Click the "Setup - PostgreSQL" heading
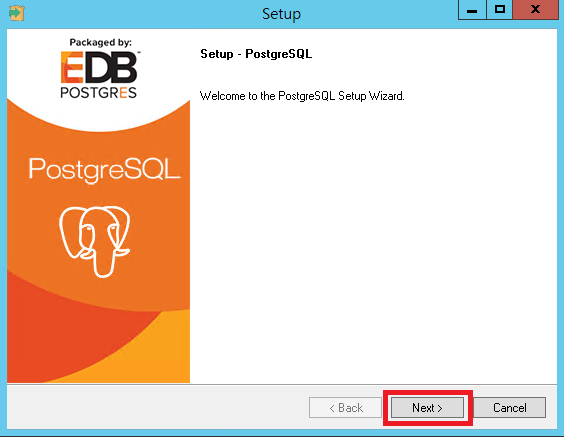Viewport: 564px width, 437px height. [x=256, y=54]
